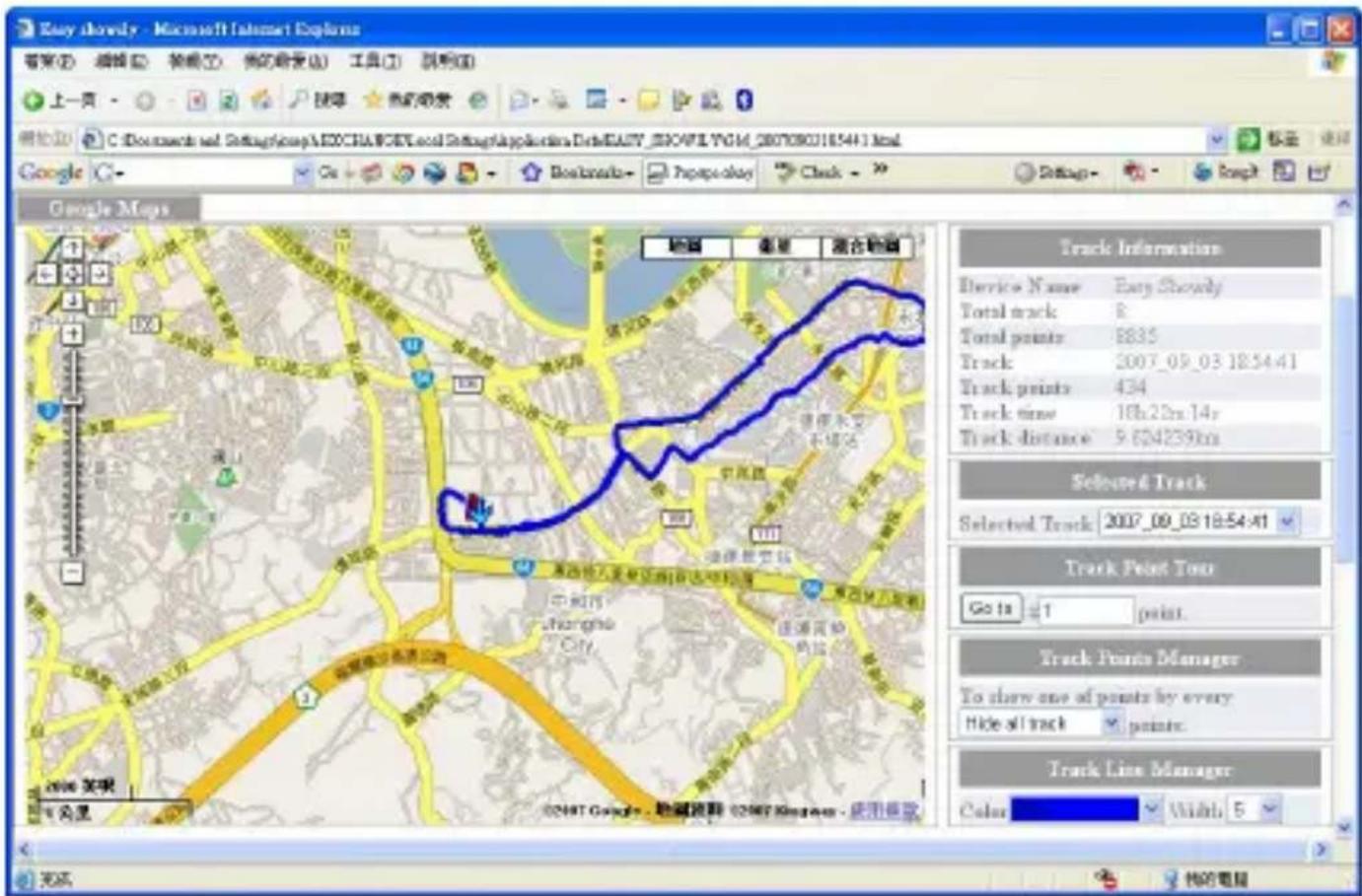Open the Search magnifier in IE toolbar

click(298, 100)
